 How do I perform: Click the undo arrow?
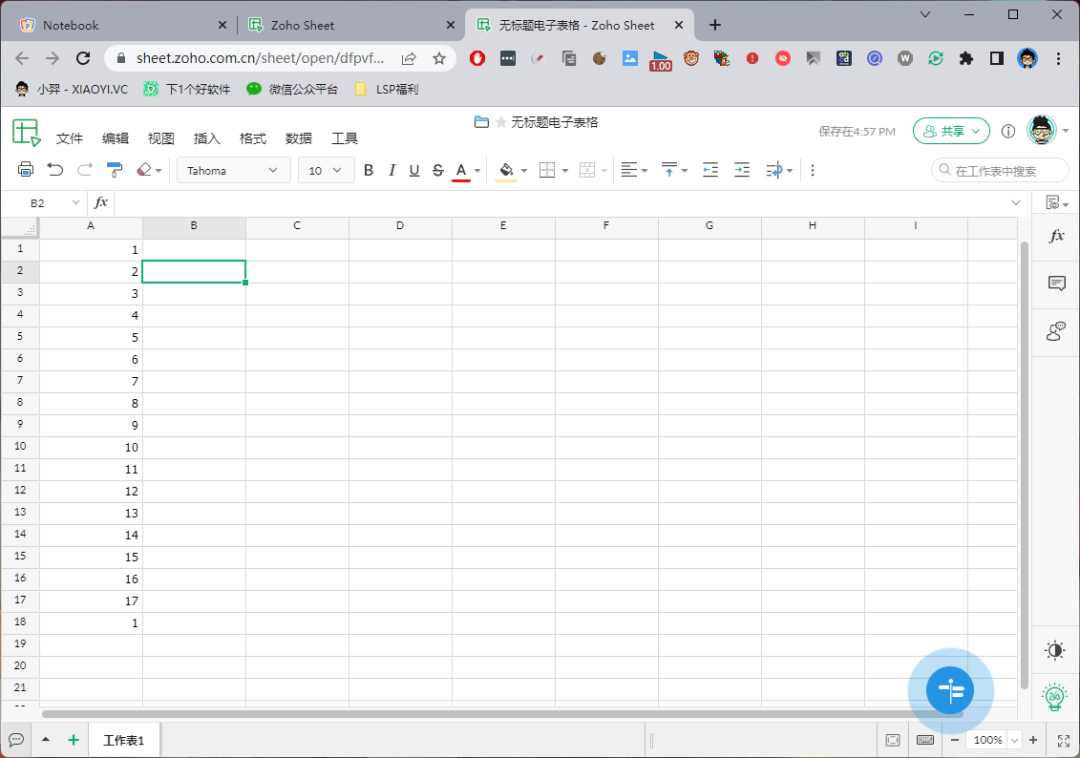[55, 169]
